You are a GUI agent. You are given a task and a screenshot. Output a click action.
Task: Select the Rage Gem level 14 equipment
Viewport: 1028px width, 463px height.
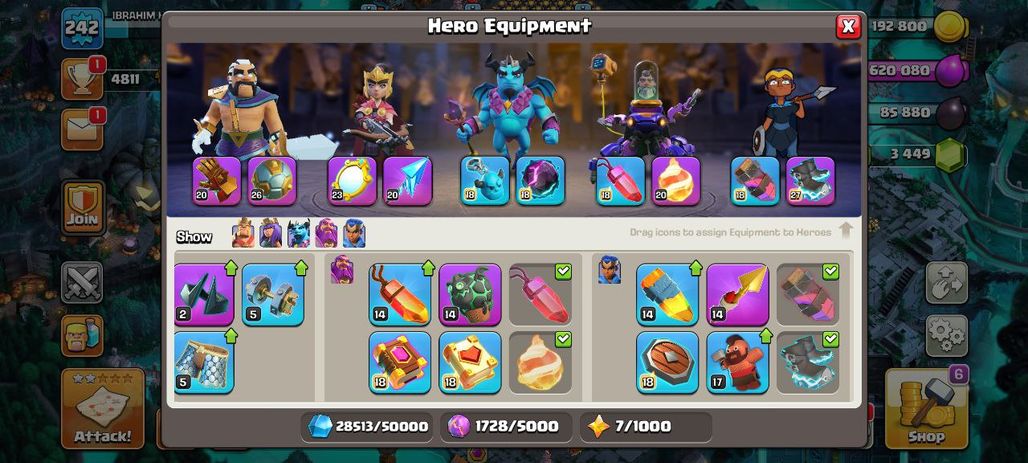click(400, 294)
